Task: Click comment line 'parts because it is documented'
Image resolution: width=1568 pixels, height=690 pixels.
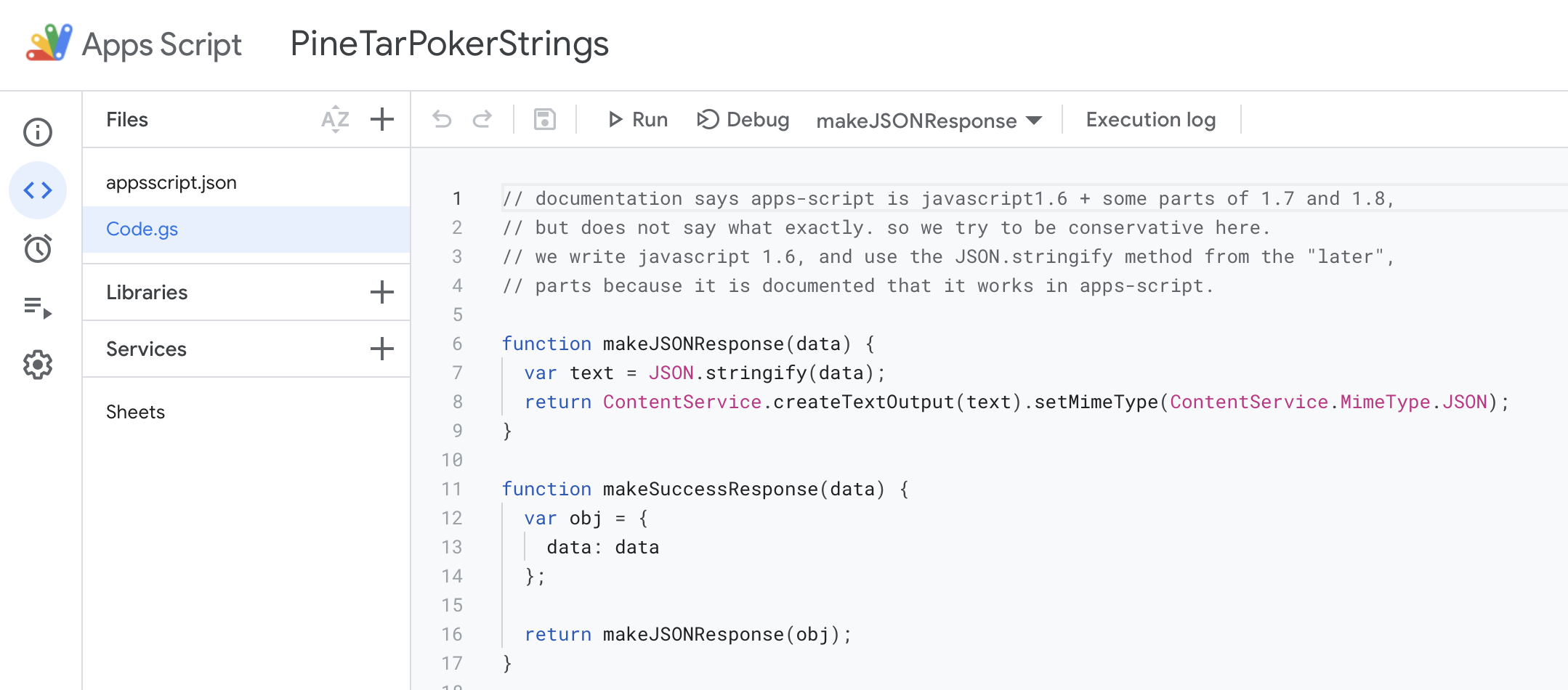Action: coord(858,285)
